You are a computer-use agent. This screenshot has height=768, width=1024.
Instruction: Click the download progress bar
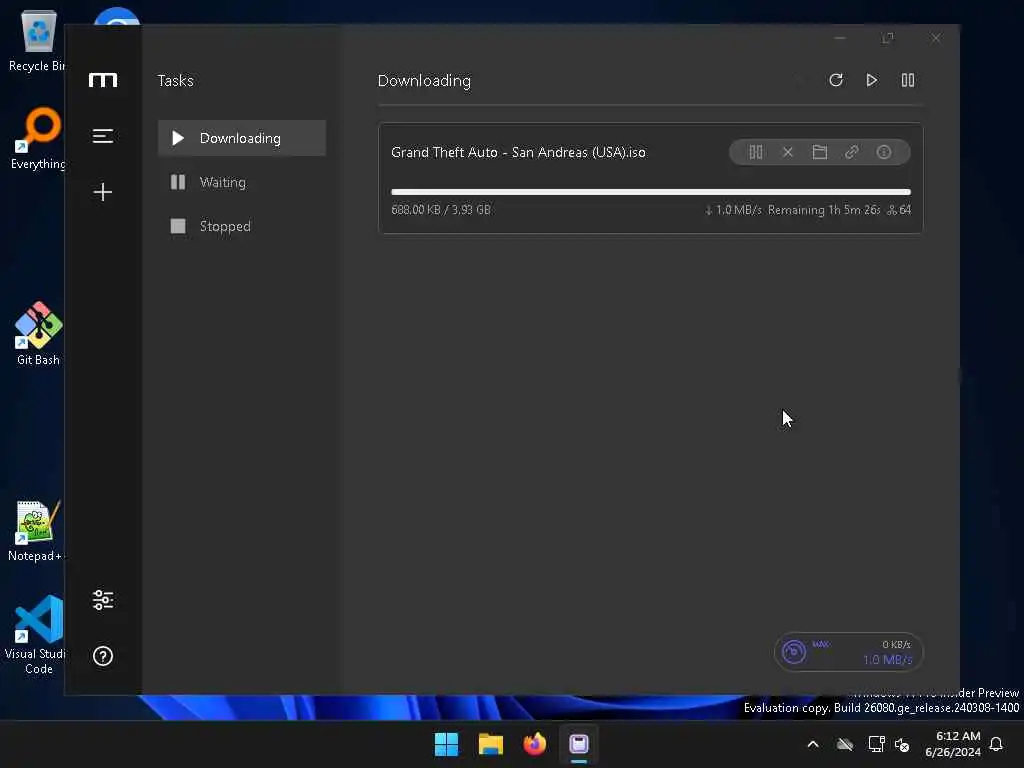coord(650,192)
